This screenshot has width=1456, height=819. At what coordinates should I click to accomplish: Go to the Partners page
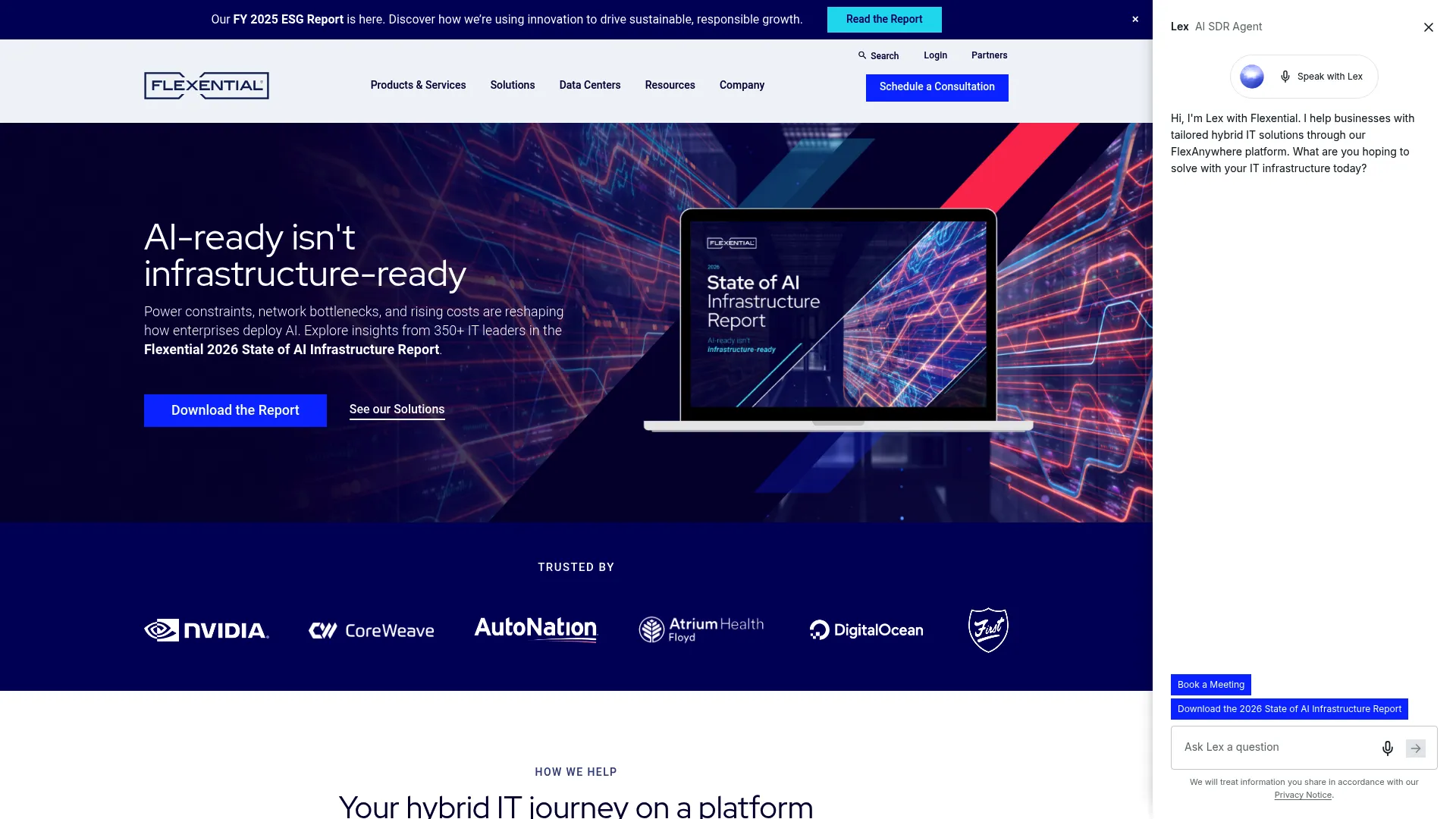coord(990,55)
